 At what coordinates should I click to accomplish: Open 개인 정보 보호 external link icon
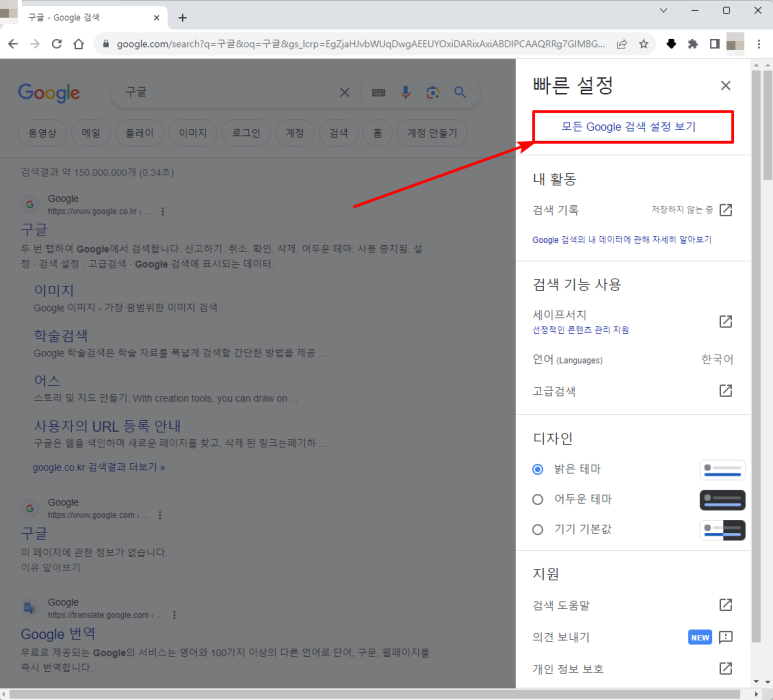click(726, 668)
